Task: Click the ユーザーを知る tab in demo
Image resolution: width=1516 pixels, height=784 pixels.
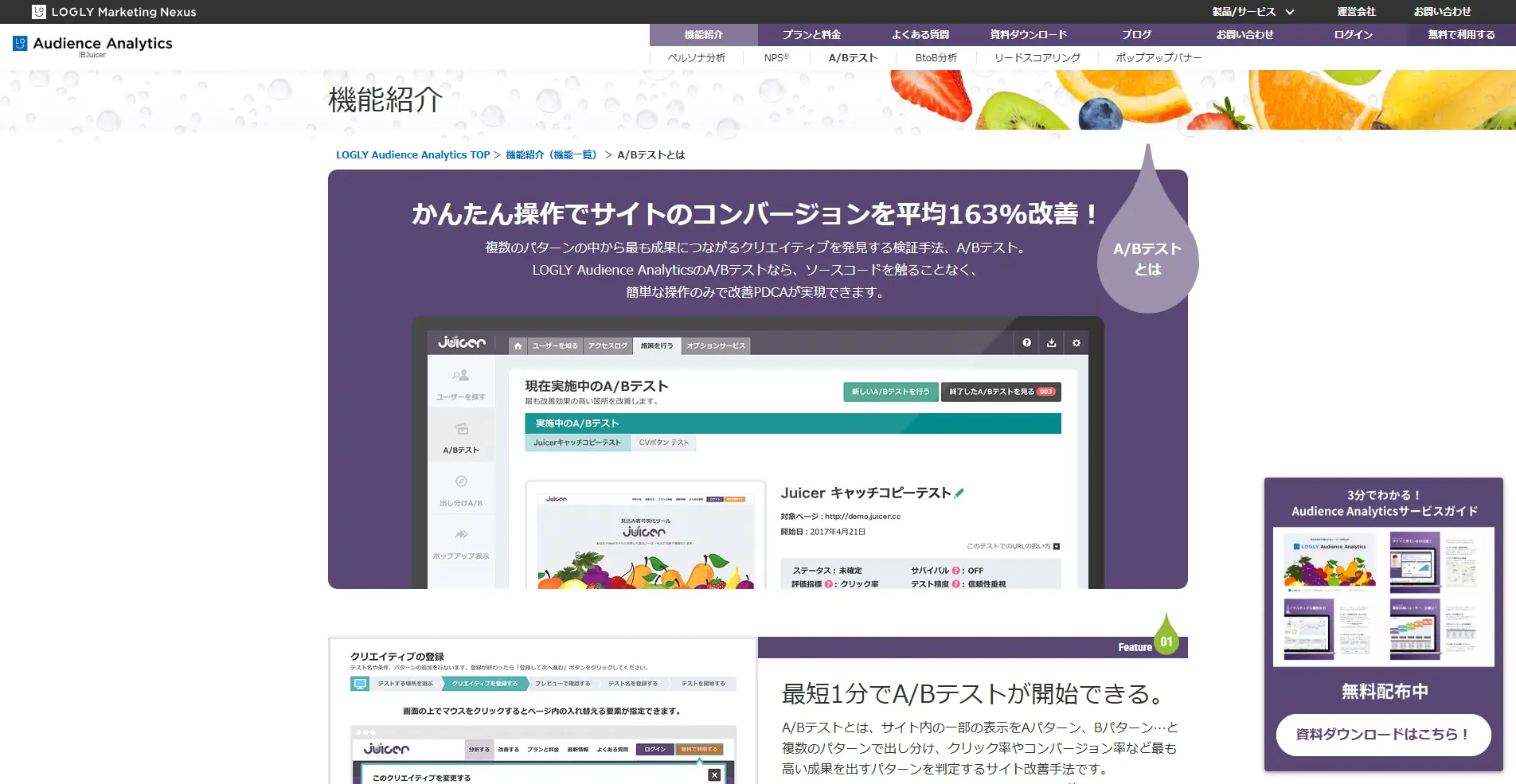Action: click(555, 345)
